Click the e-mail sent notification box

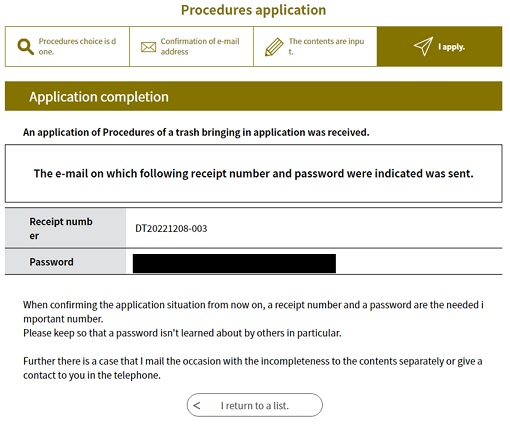point(253,173)
